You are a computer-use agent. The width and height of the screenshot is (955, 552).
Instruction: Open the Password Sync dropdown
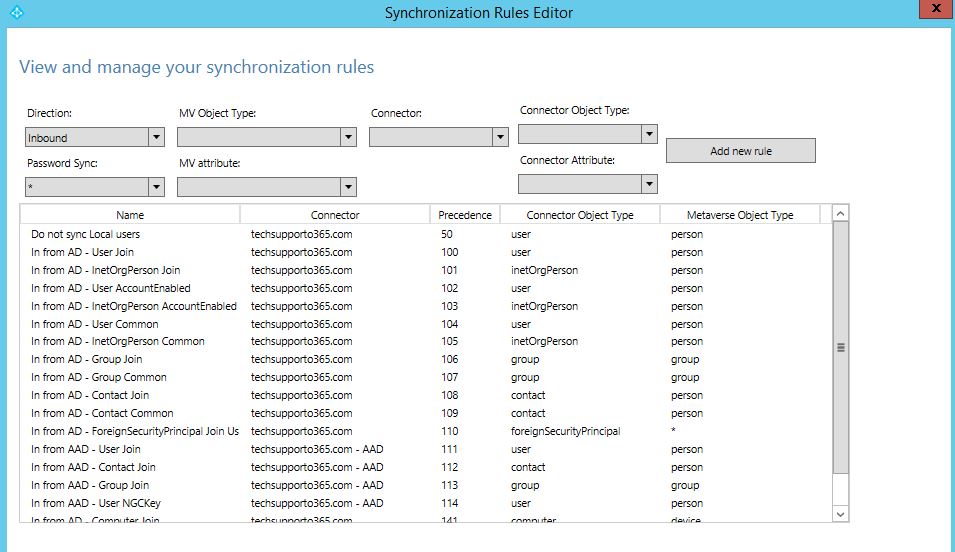pyautogui.click(x=94, y=186)
